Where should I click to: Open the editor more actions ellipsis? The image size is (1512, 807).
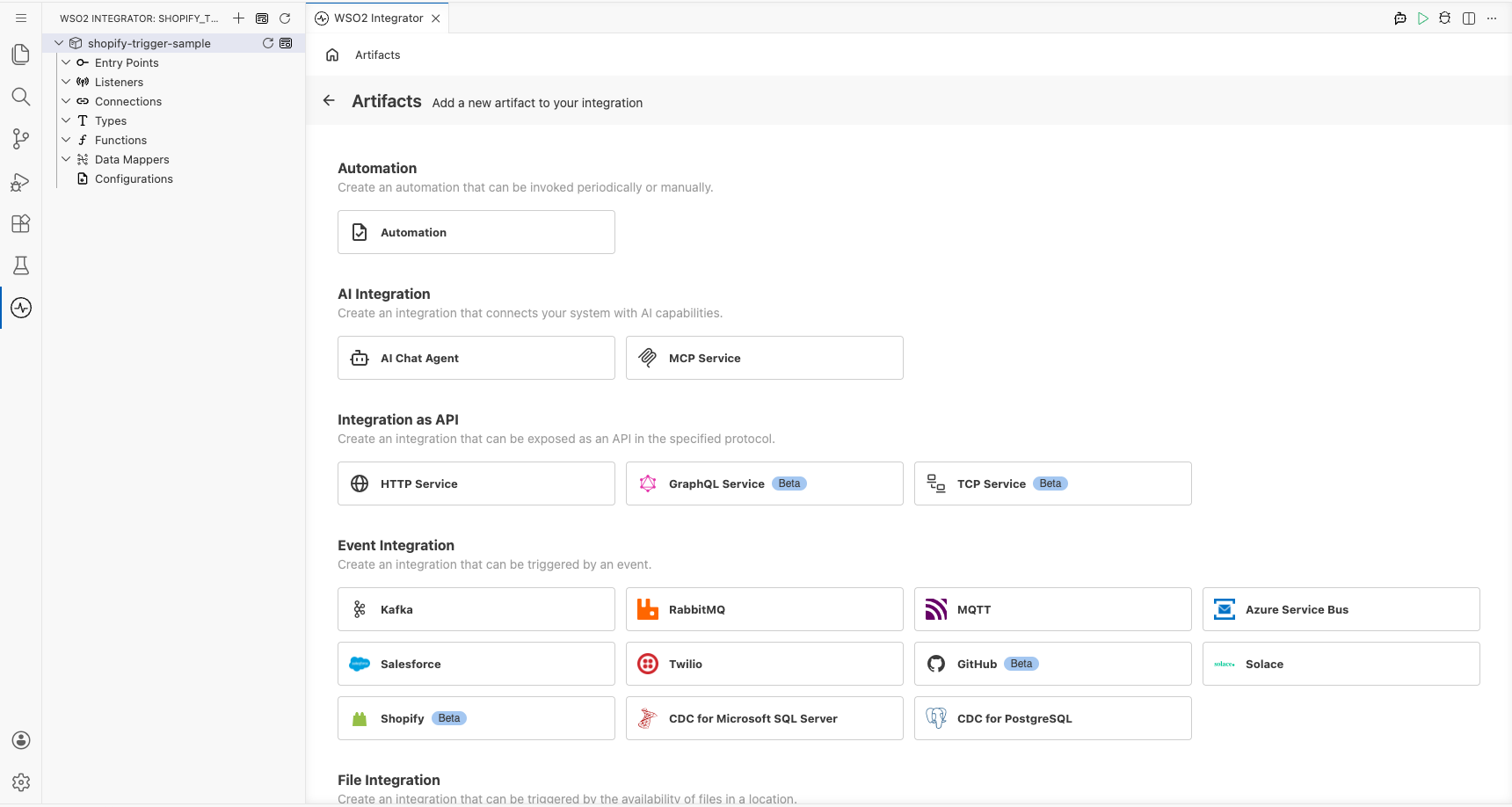pos(1492,18)
